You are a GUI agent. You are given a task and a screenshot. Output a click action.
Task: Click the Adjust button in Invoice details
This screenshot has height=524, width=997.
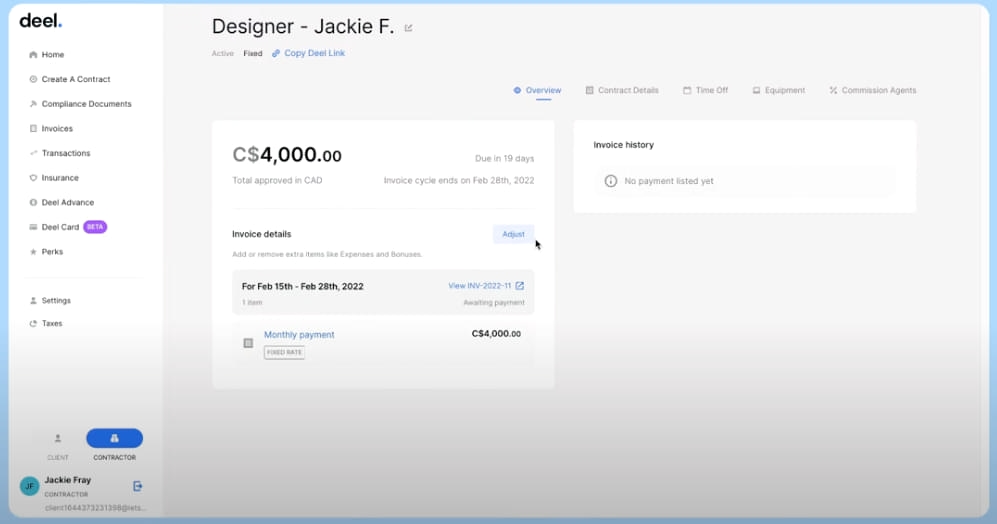[x=513, y=235]
